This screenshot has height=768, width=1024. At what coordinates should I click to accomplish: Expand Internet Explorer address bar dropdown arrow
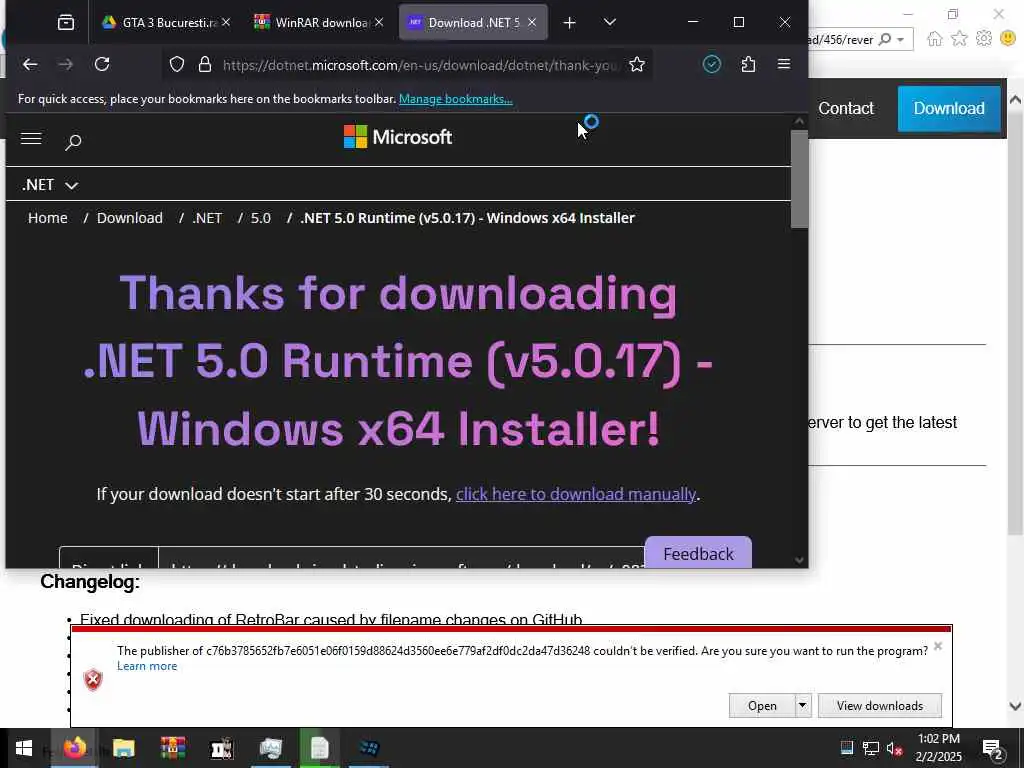click(x=901, y=40)
